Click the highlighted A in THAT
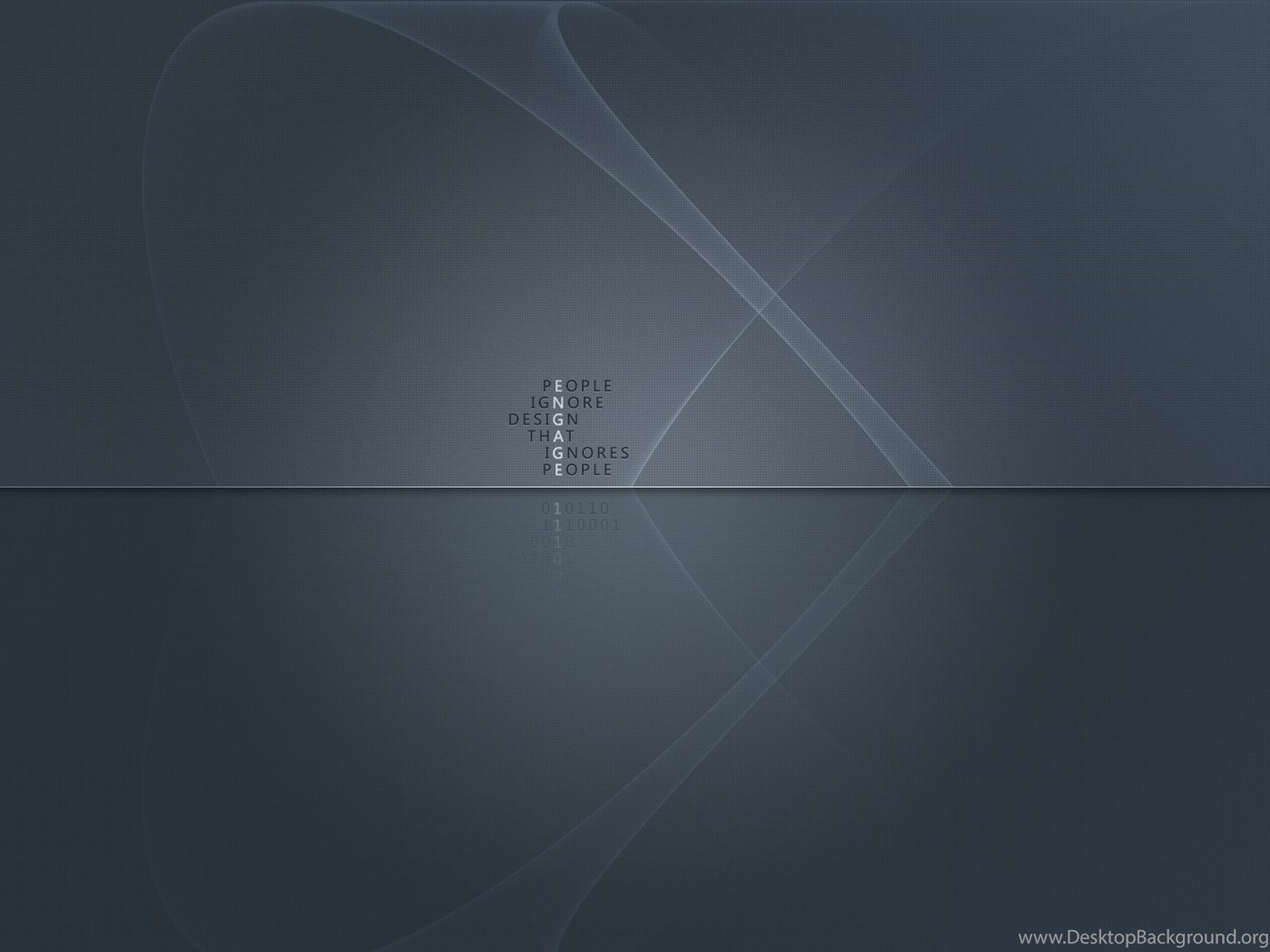 pyautogui.click(x=559, y=436)
